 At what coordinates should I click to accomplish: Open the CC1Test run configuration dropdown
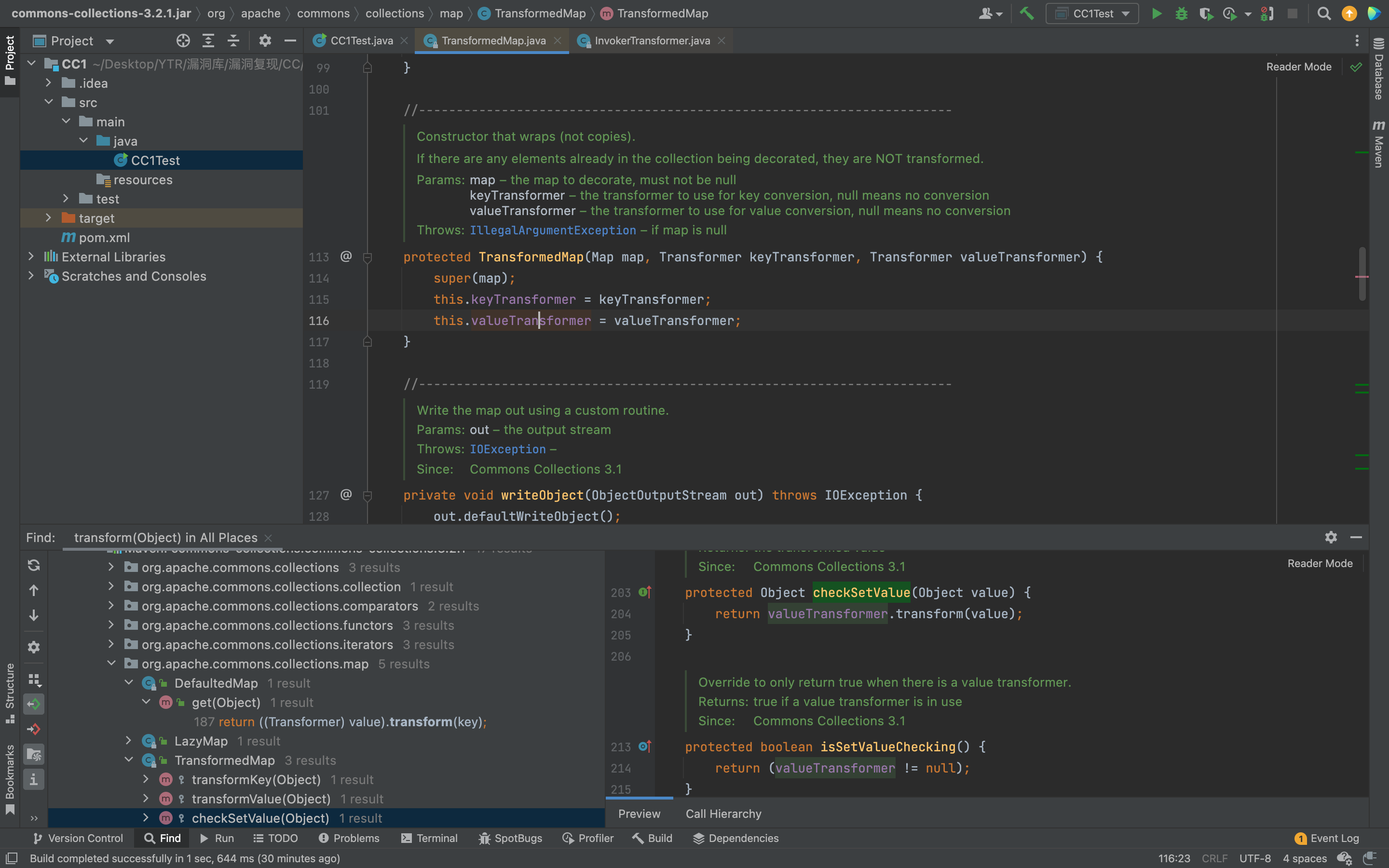(x=1092, y=13)
